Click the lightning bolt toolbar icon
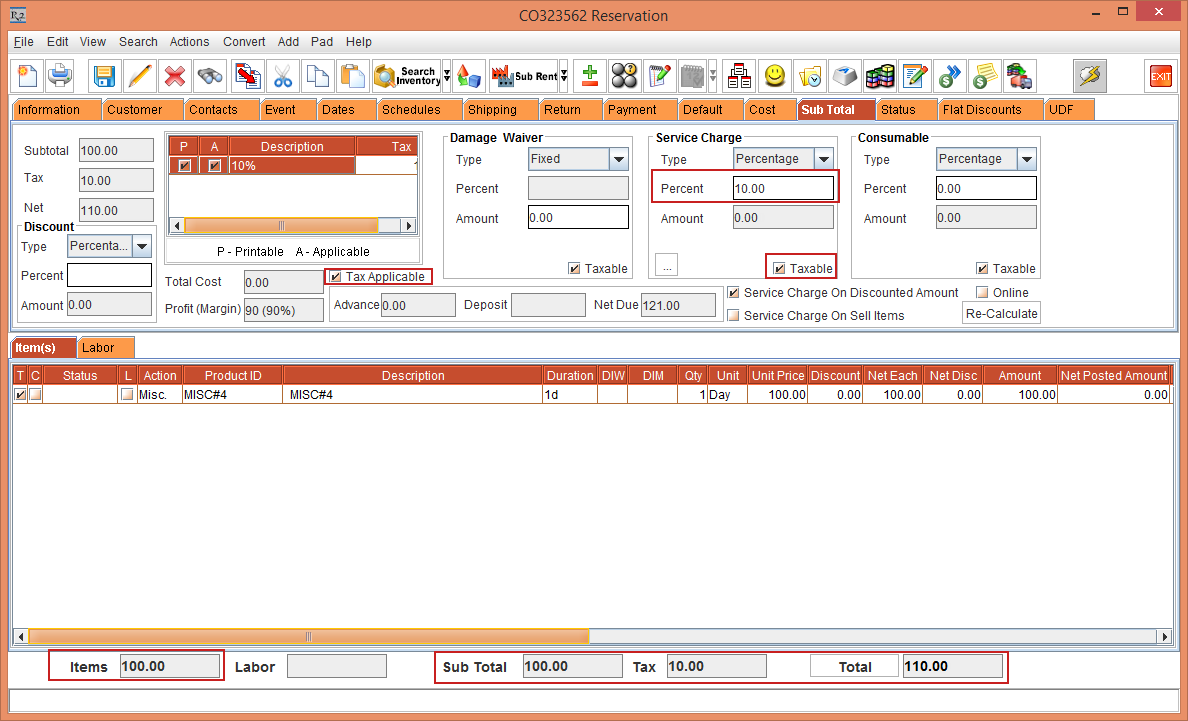The image size is (1188, 721). [1089, 76]
